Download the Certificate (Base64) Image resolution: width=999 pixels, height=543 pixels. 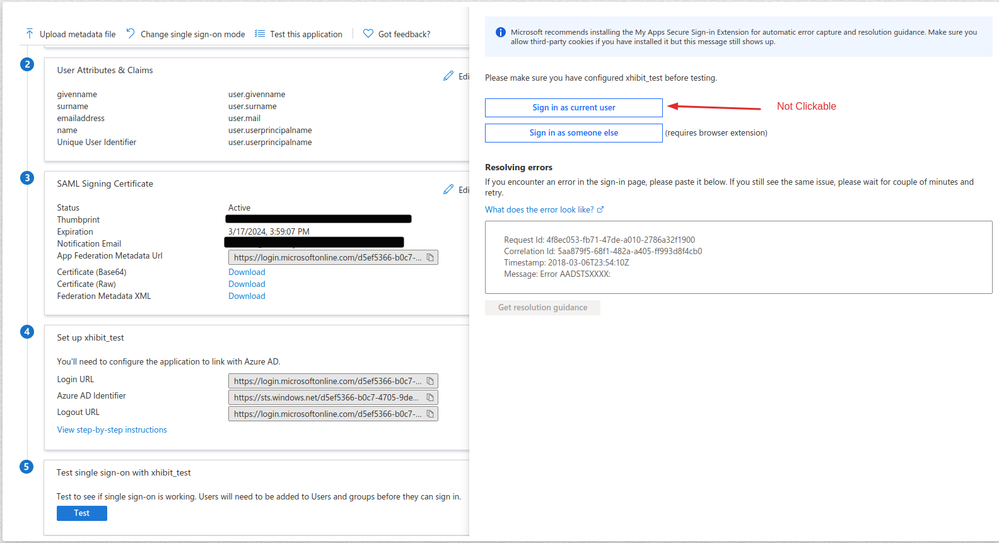pyautogui.click(x=247, y=272)
